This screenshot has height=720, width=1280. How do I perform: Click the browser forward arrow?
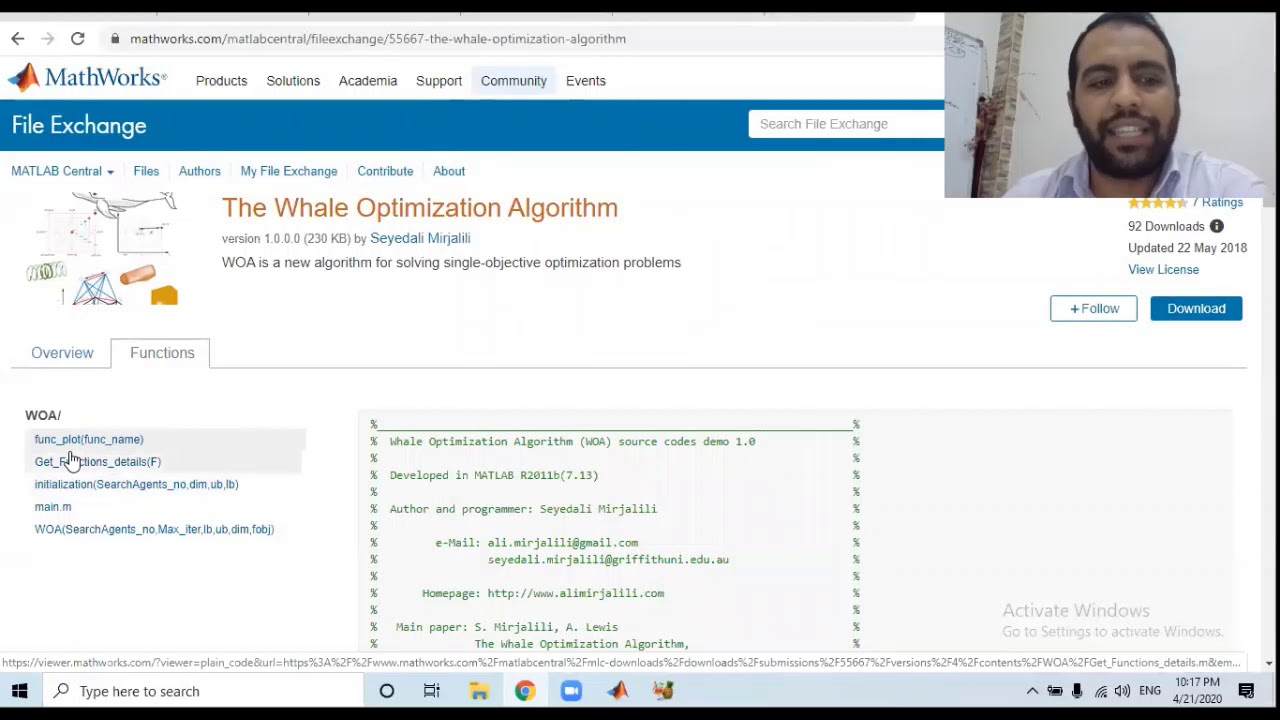48,39
